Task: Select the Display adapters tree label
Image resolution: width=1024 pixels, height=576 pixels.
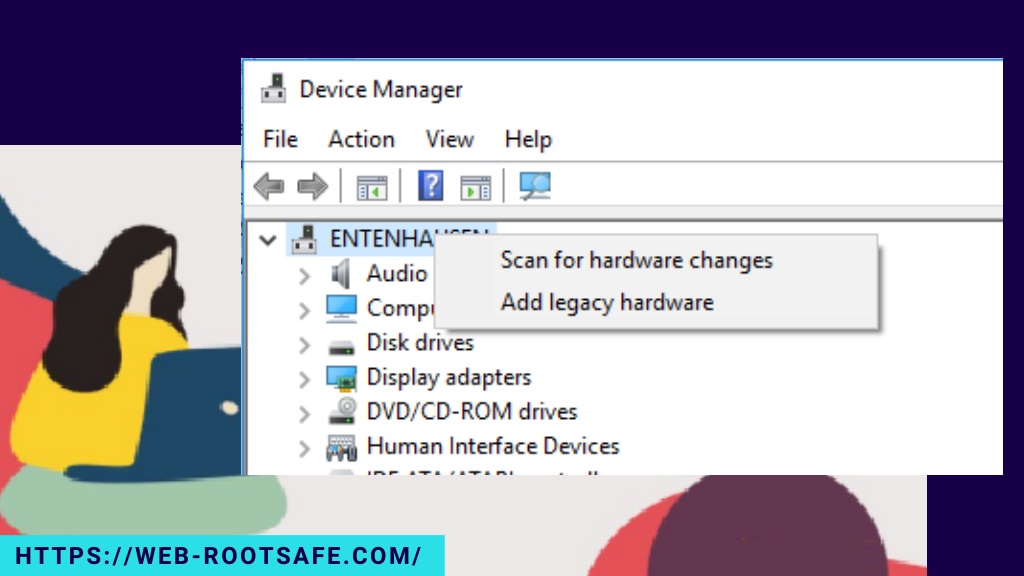Action: [449, 377]
